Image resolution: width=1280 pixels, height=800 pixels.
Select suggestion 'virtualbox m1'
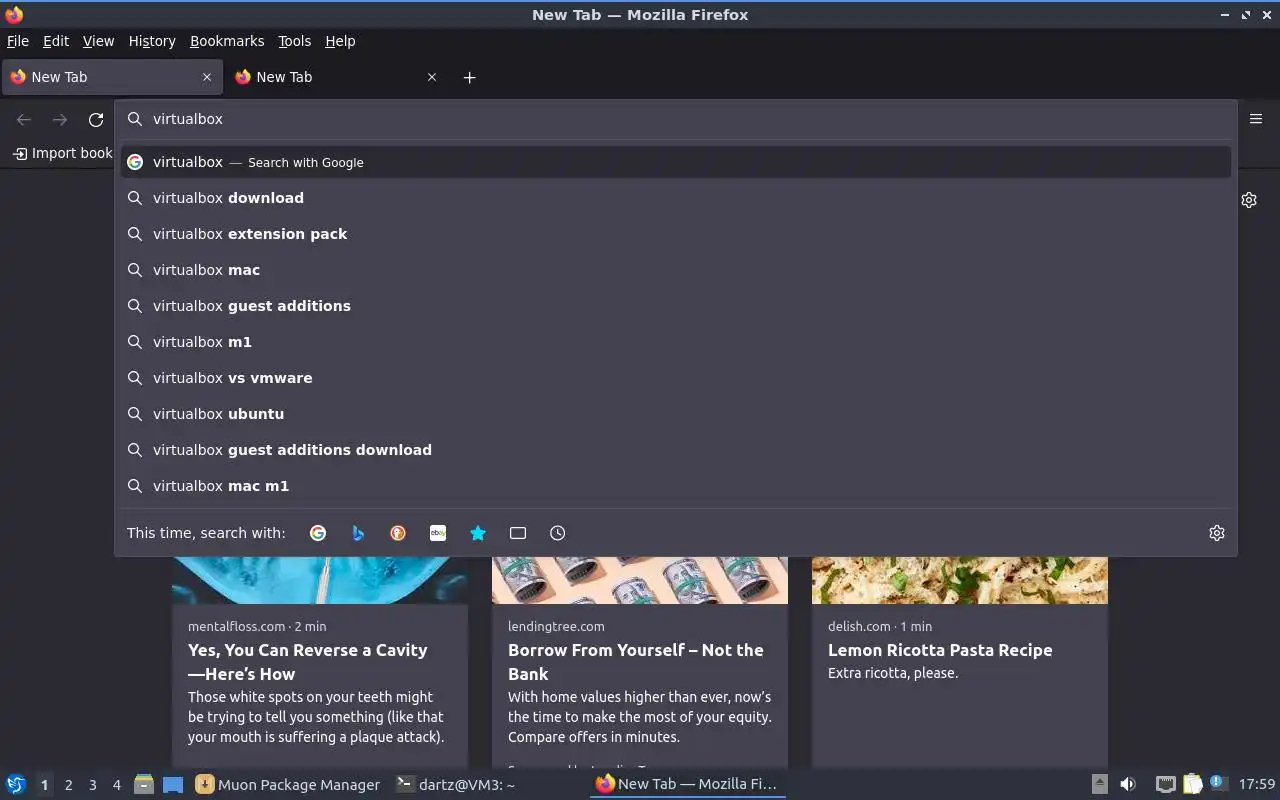(675, 342)
